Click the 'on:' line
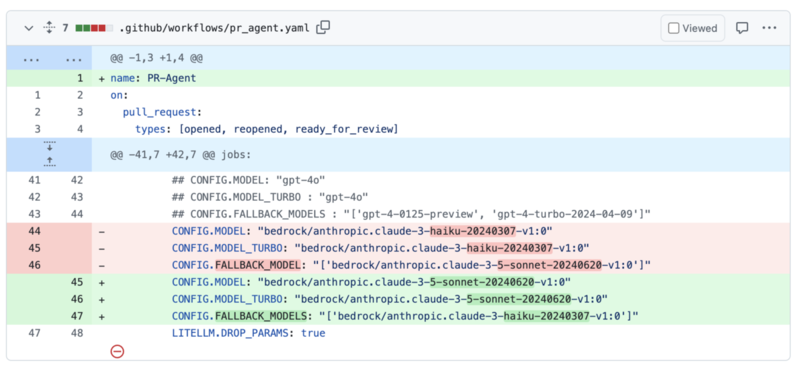The width and height of the screenshot is (800, 374). coord(119,95)
